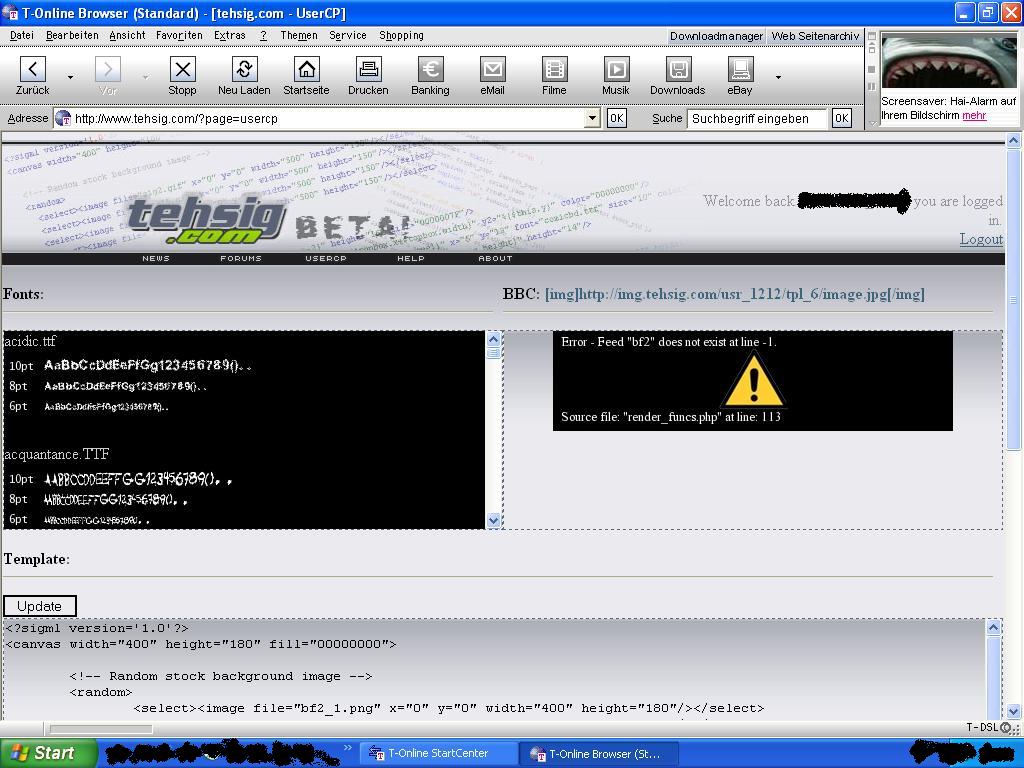Open the FORUMS navigation link

[x=241, y=258]
